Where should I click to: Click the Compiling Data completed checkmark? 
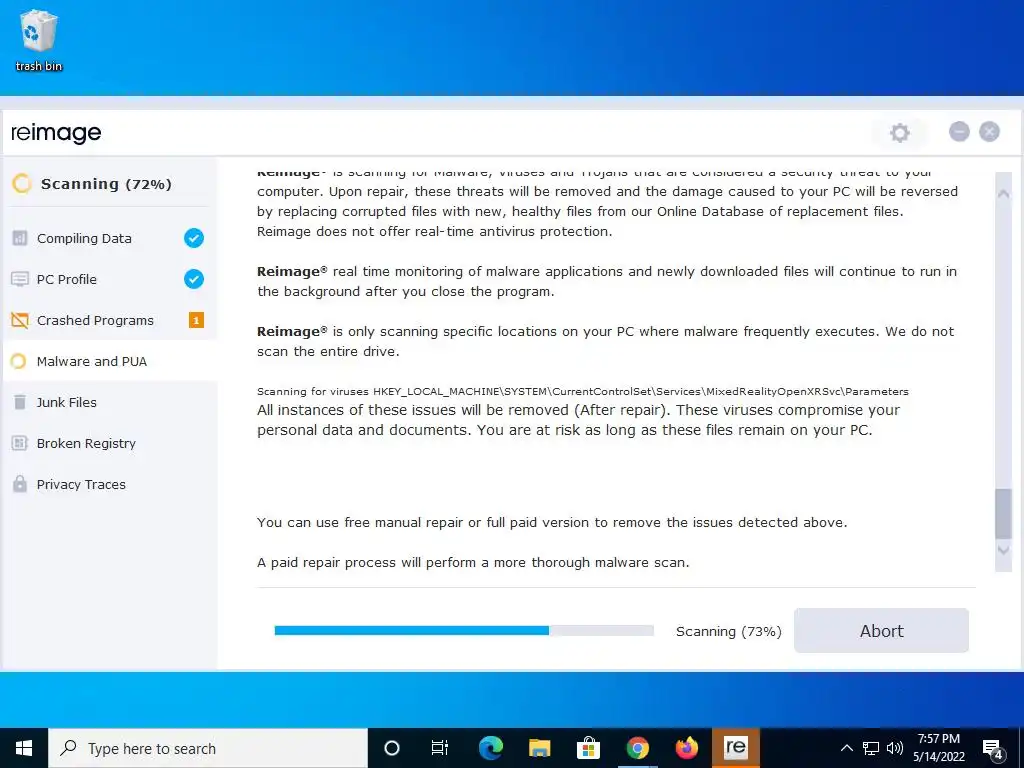click(x=193, y=238)
